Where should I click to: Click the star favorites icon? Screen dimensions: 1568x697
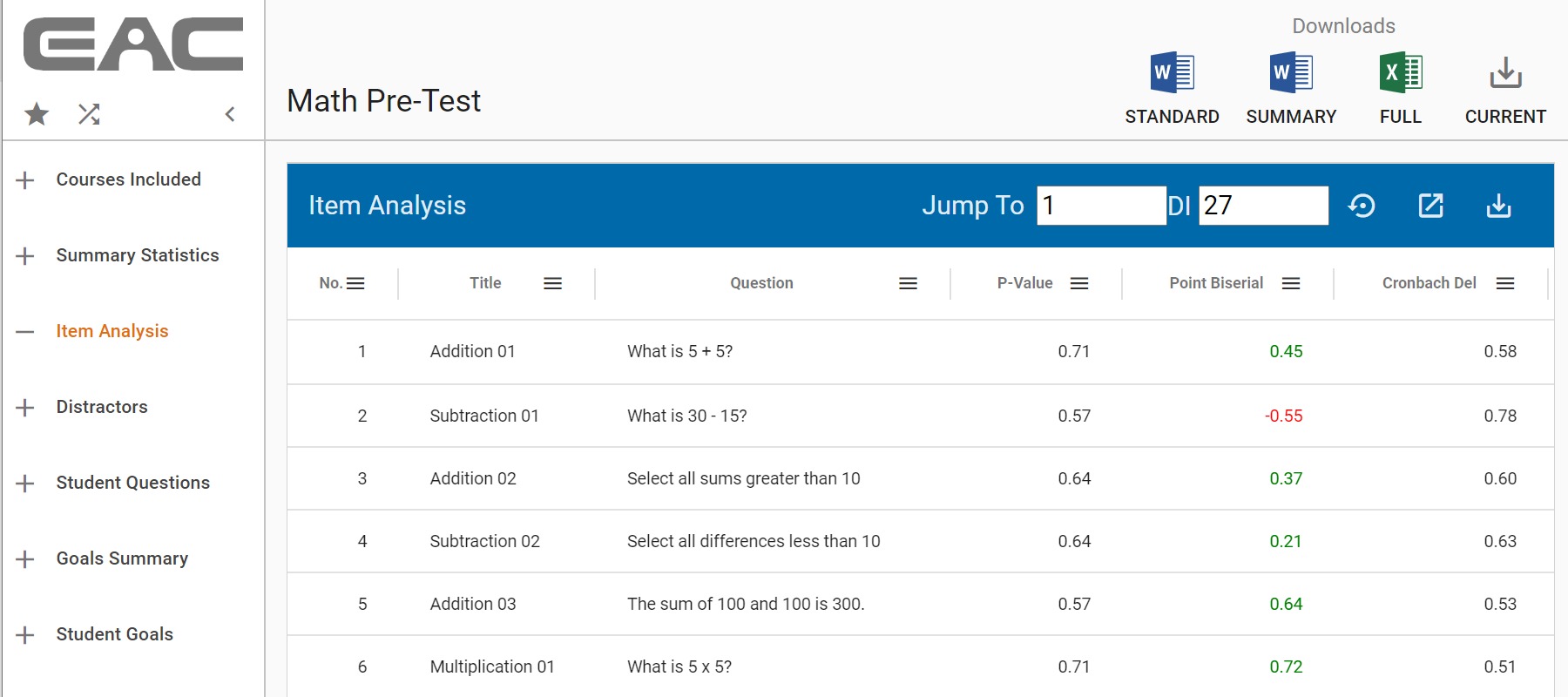tap(37, 114)
